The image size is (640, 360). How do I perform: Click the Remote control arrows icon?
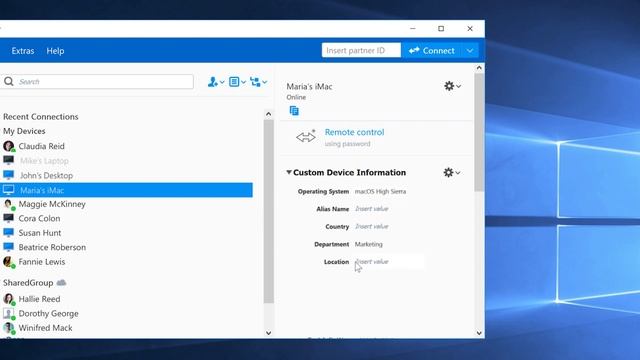(x=306, y=137)
